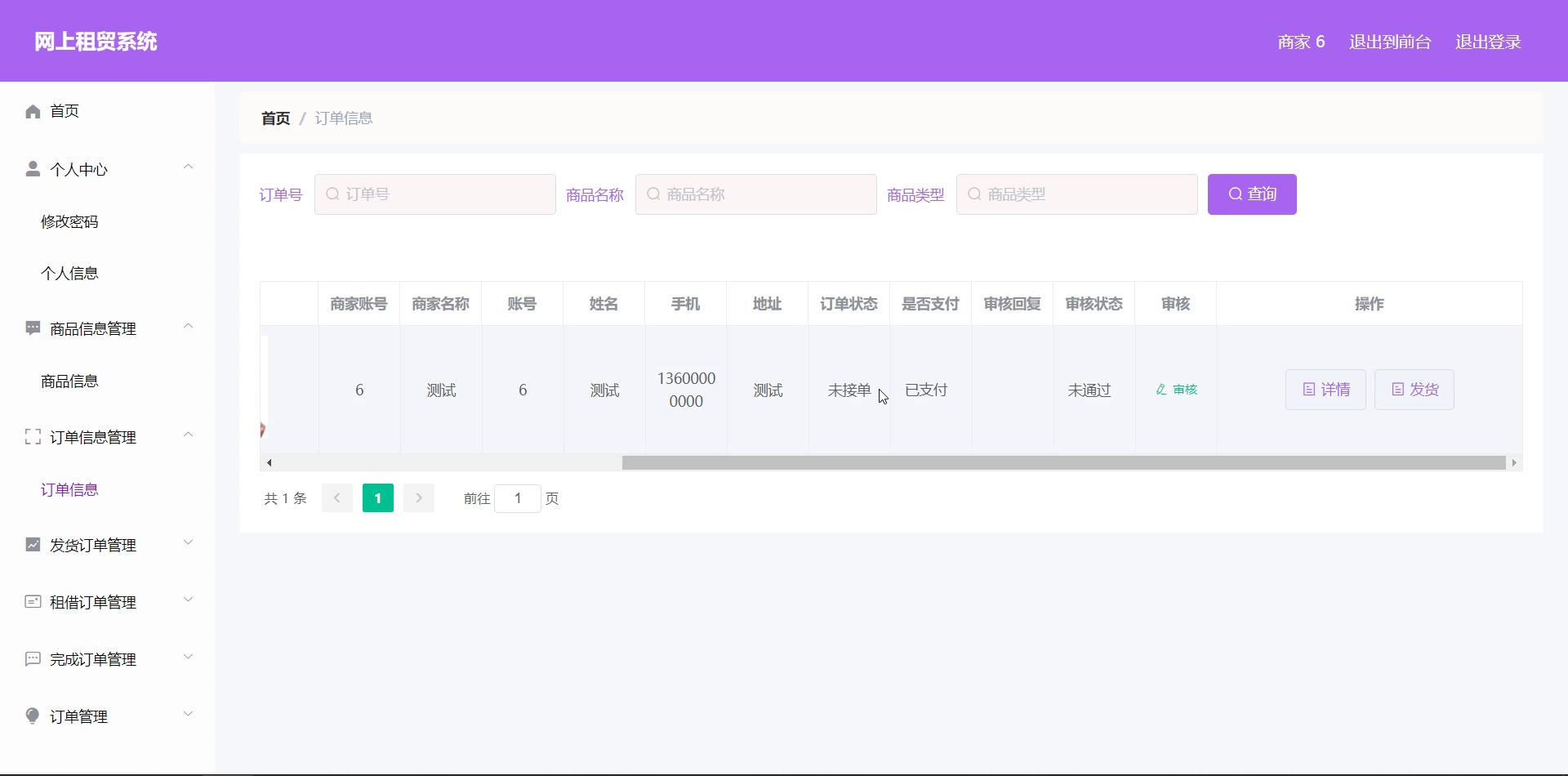Click the 发货 button in order row
This screenshot has width=1568, height=776.
(1414, 390)
